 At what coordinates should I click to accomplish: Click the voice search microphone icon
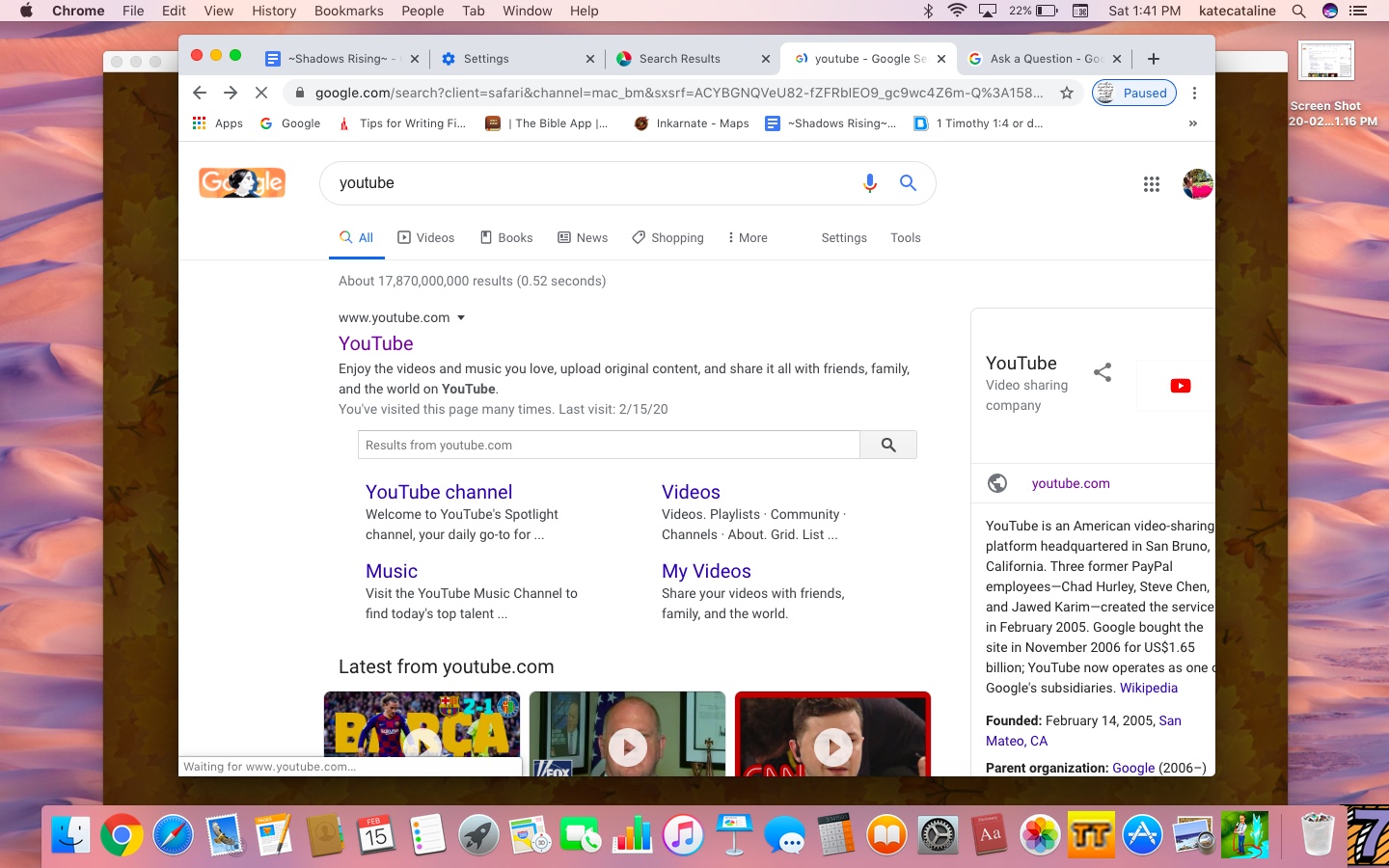click(x=869, y=183)
